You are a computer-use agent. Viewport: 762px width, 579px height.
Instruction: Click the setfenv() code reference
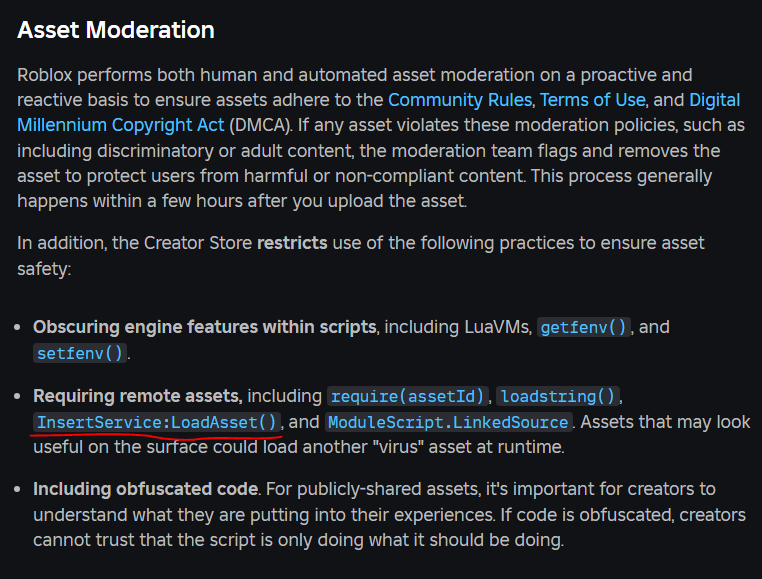[80, 353]
